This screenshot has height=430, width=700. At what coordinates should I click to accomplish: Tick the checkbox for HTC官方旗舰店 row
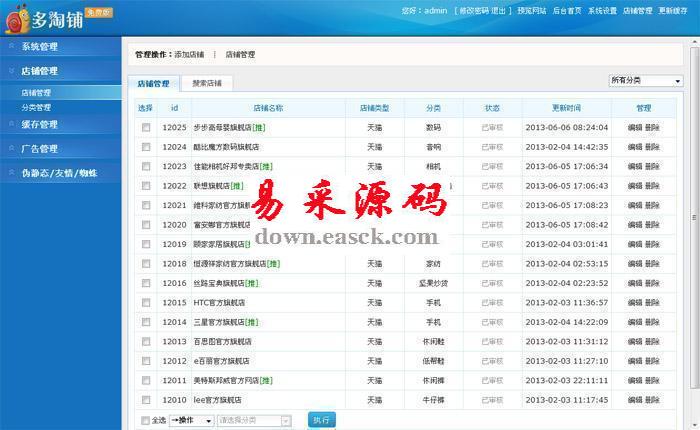click(x=146, y=302)
